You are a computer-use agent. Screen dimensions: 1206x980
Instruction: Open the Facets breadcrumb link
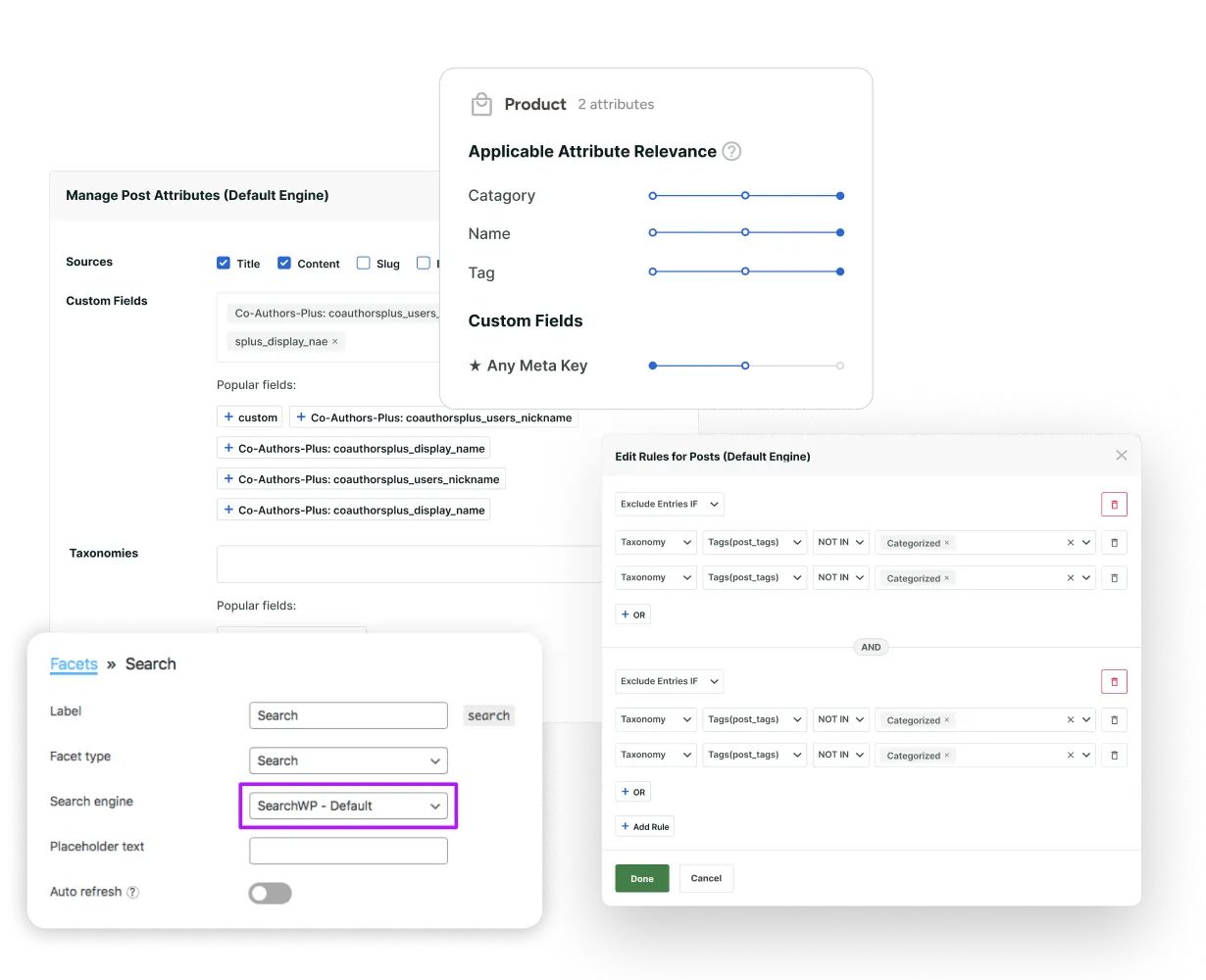pyautogui.click(x=74, y=663)
